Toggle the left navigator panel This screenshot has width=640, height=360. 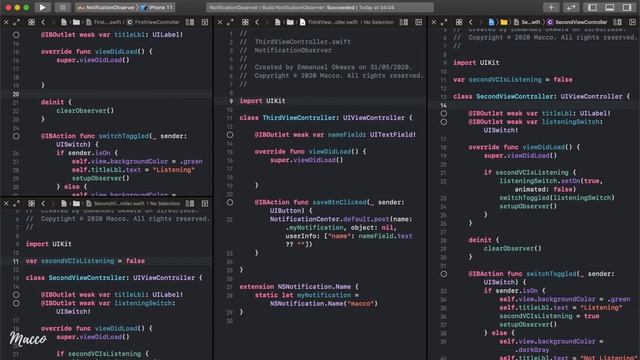click(x=592, y=7)
